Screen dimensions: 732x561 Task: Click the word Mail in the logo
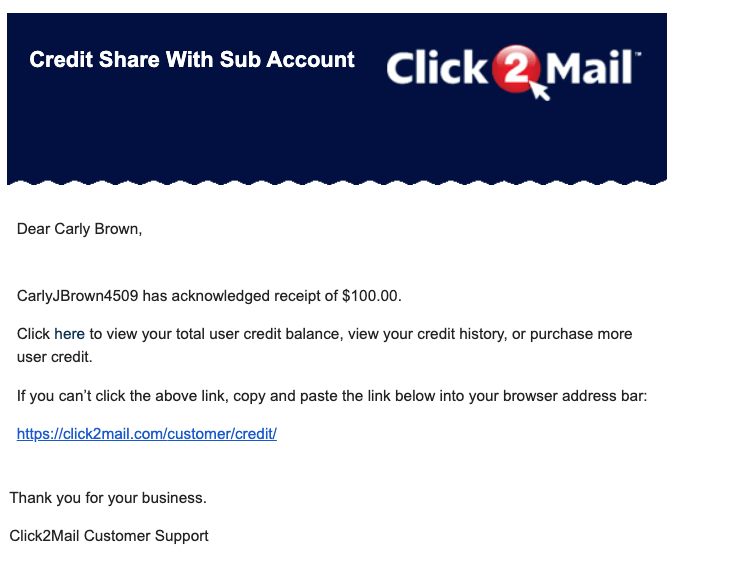(x=589, y=68)
